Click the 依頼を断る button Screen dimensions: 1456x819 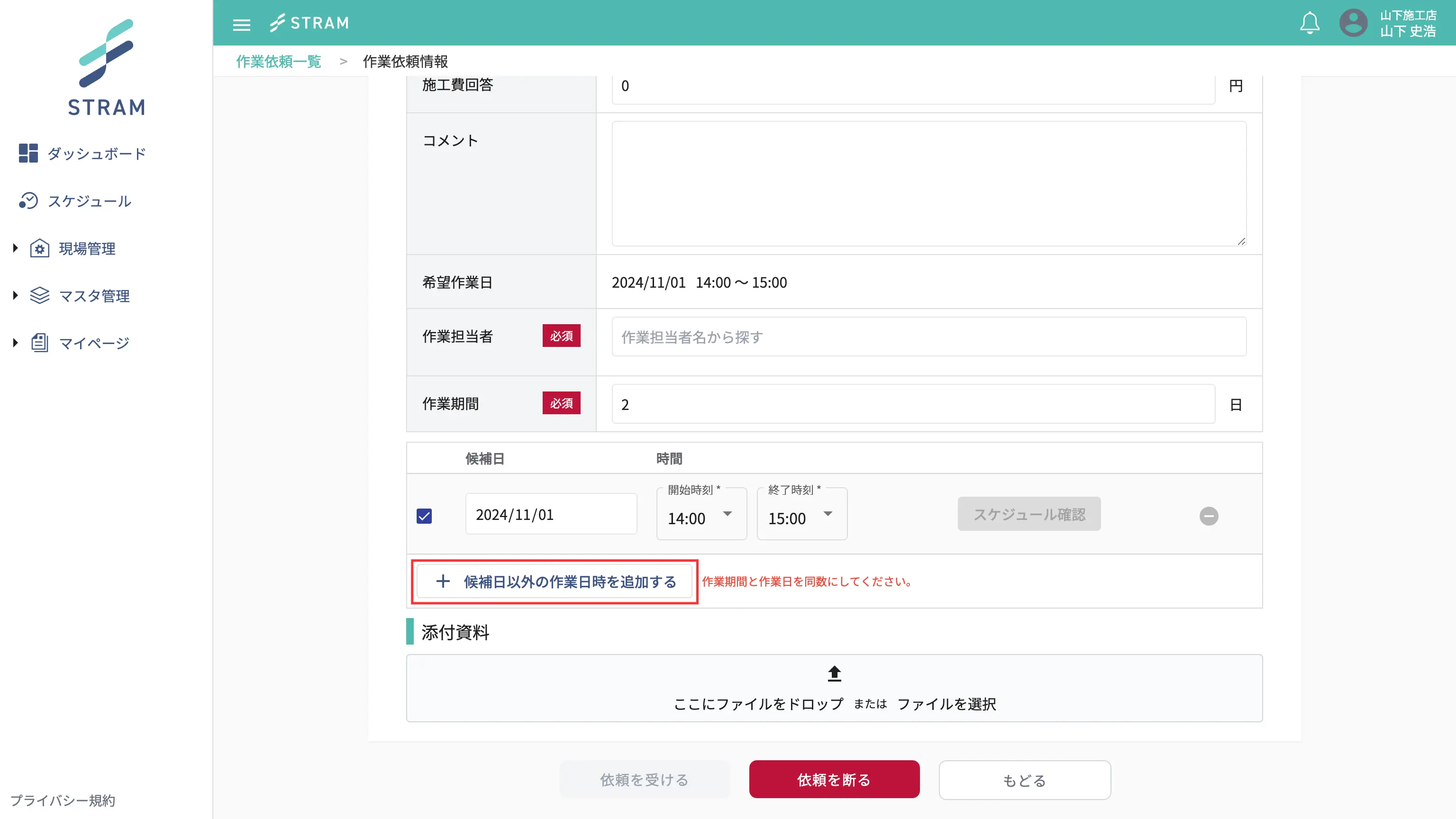point(834,780)
